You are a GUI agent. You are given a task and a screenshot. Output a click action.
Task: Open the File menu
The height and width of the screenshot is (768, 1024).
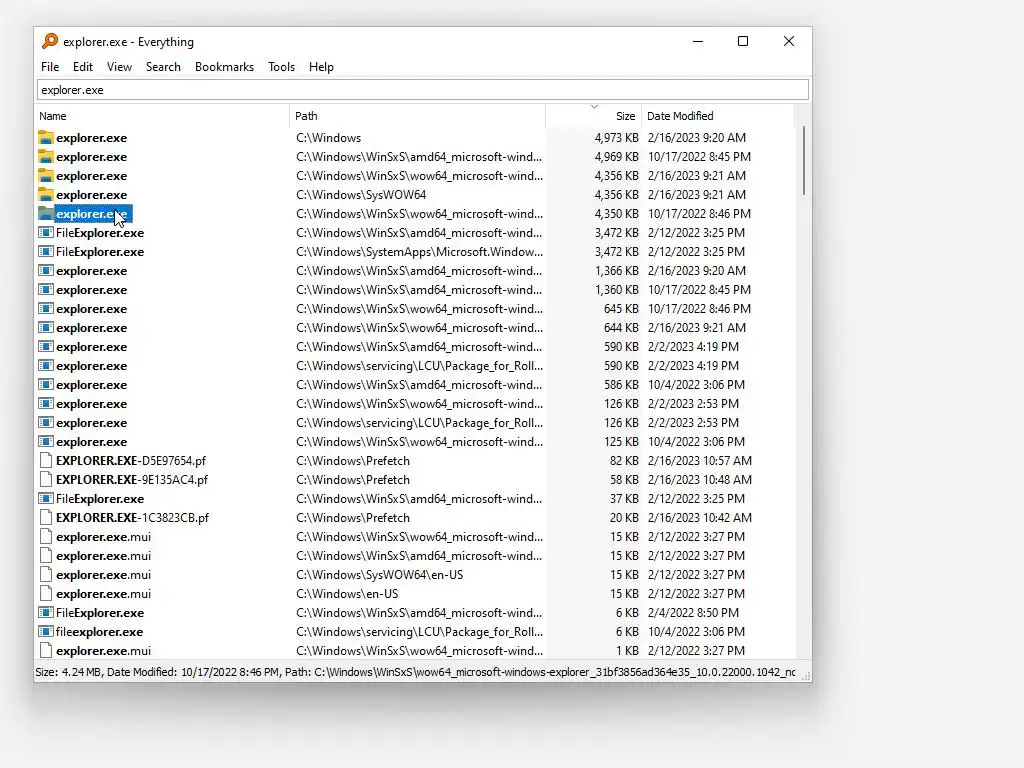pyautogui.click(x=50, y=67)
